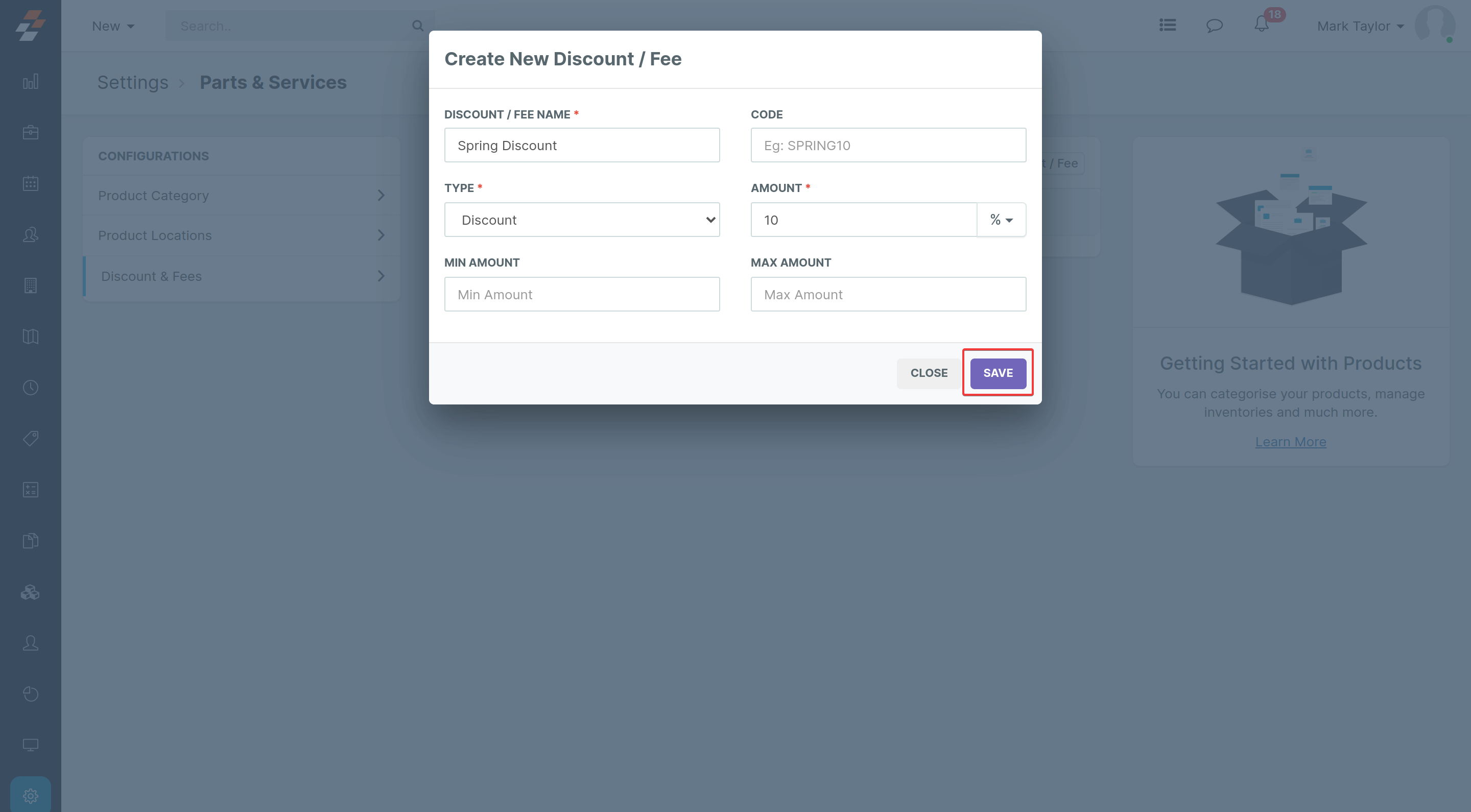The width and height of the screenshot is (1471, 812).
Task: Open Discount & Fees configuration
Action: 242,276
